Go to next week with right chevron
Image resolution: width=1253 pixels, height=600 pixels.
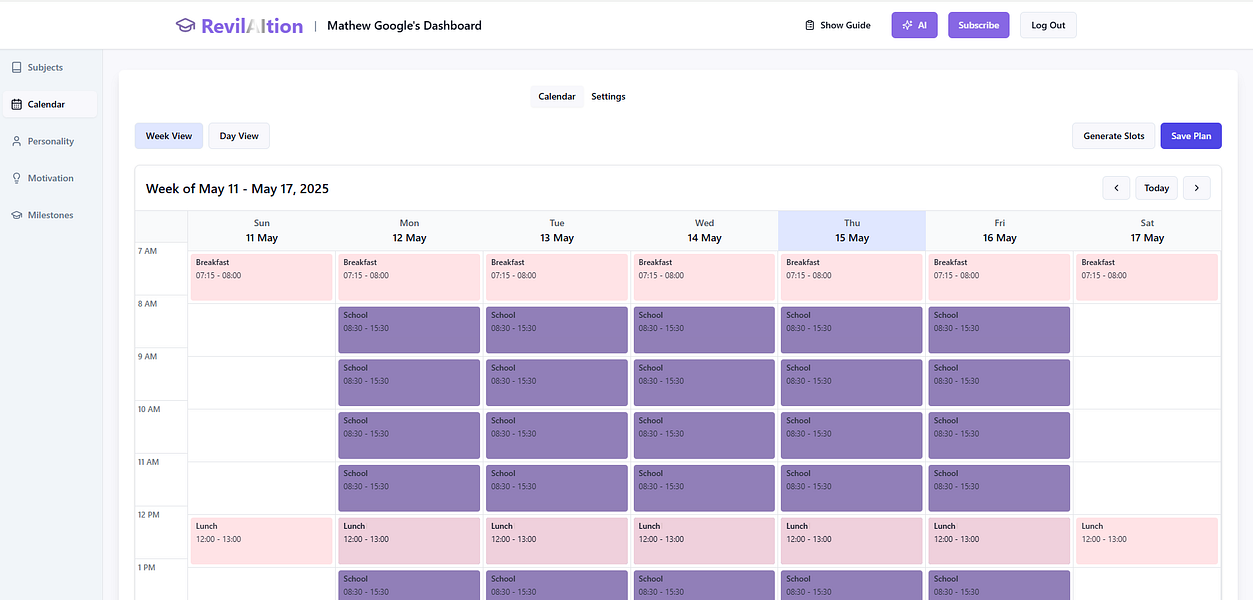click(x=1196, y=188)
